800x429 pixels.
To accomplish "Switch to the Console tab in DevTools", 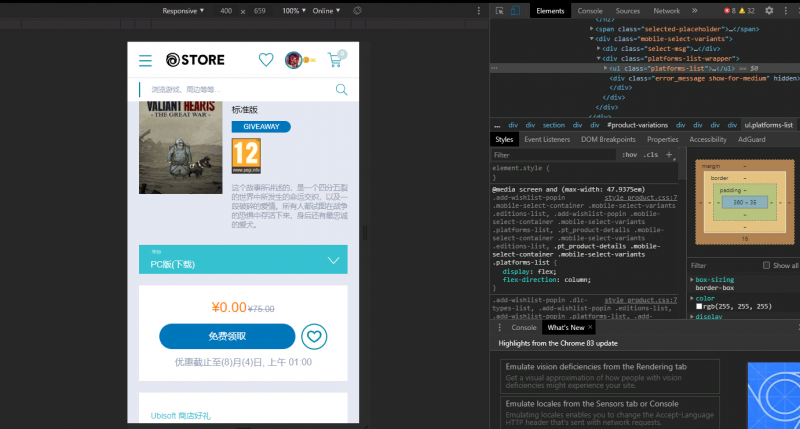I will coord(590,11).
